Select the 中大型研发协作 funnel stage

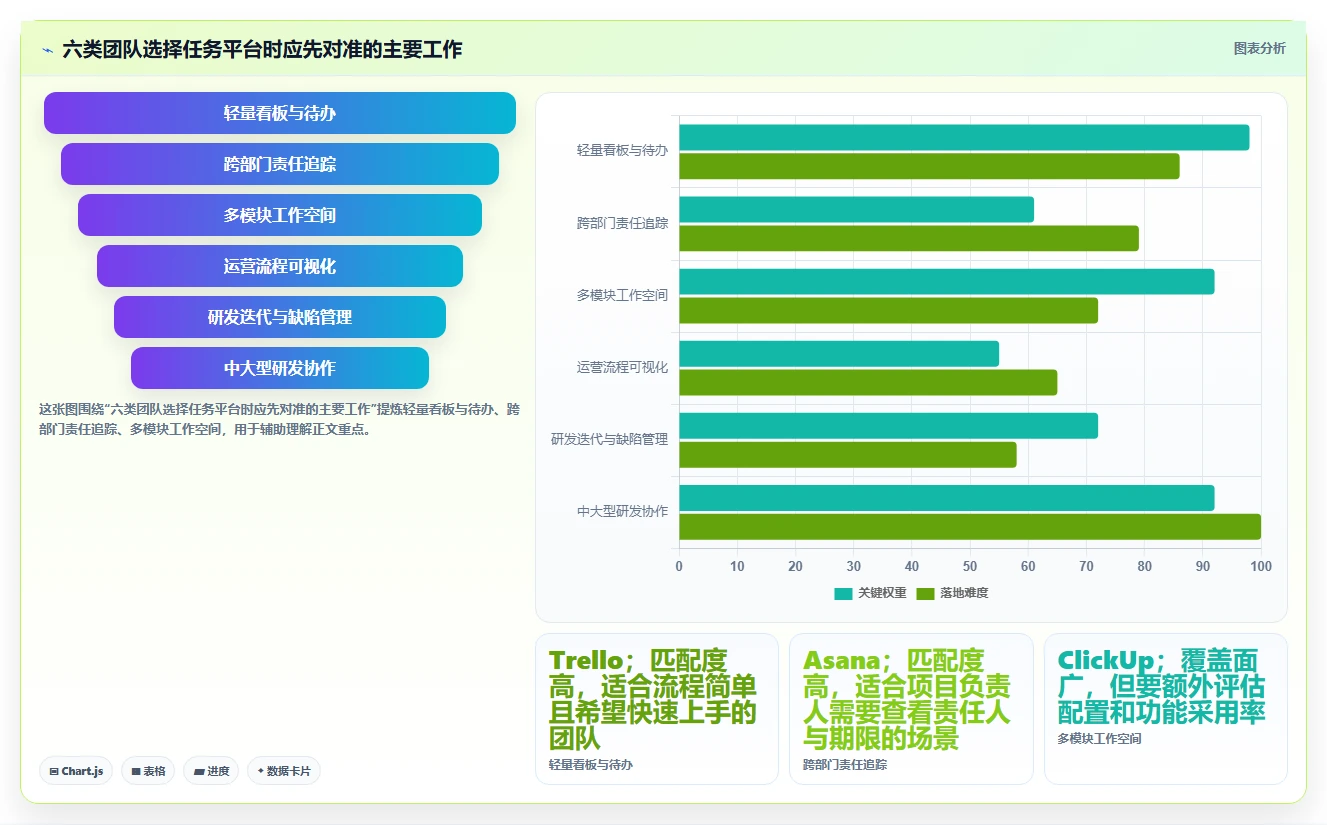pyautogui.click(x=280, y=368)
